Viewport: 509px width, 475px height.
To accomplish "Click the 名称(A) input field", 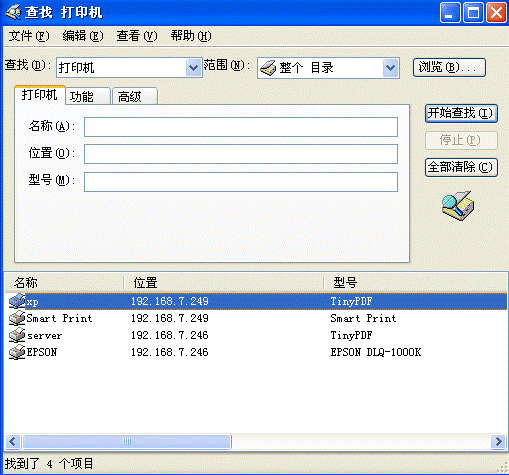I will point(241,127).
